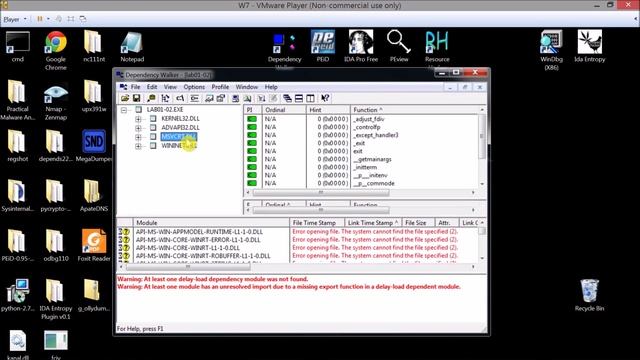The image size is (640, 360).
Task: Select the python-2.7 installer icon
Action: point(18,295)
